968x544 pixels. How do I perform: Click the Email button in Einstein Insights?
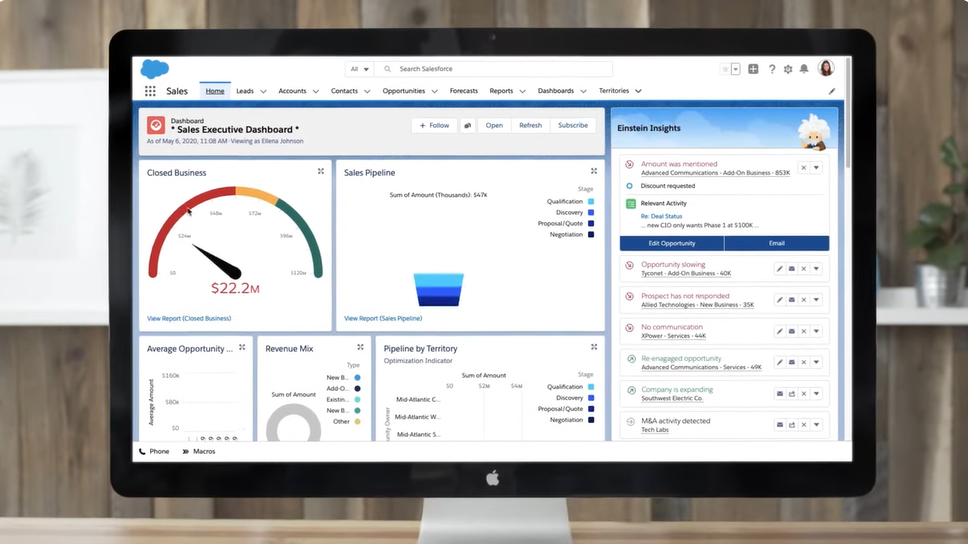click(777, 243)
